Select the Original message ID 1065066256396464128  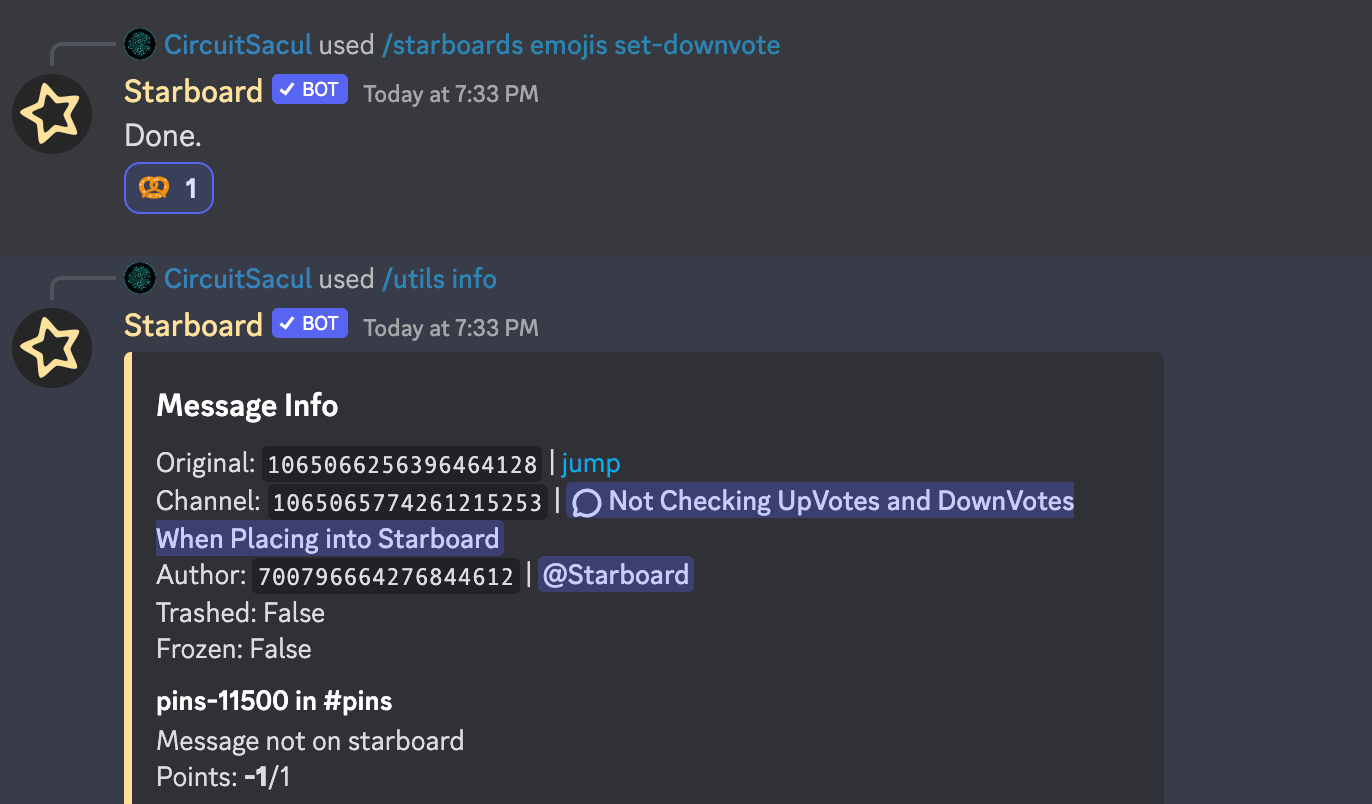(402, 465)
